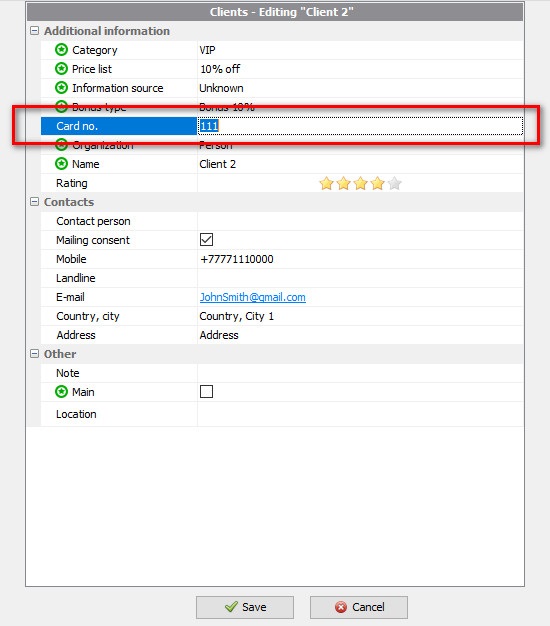This screenshot has height=626, width=550.
Task: Save the client changes
Action: coord(245,607)
